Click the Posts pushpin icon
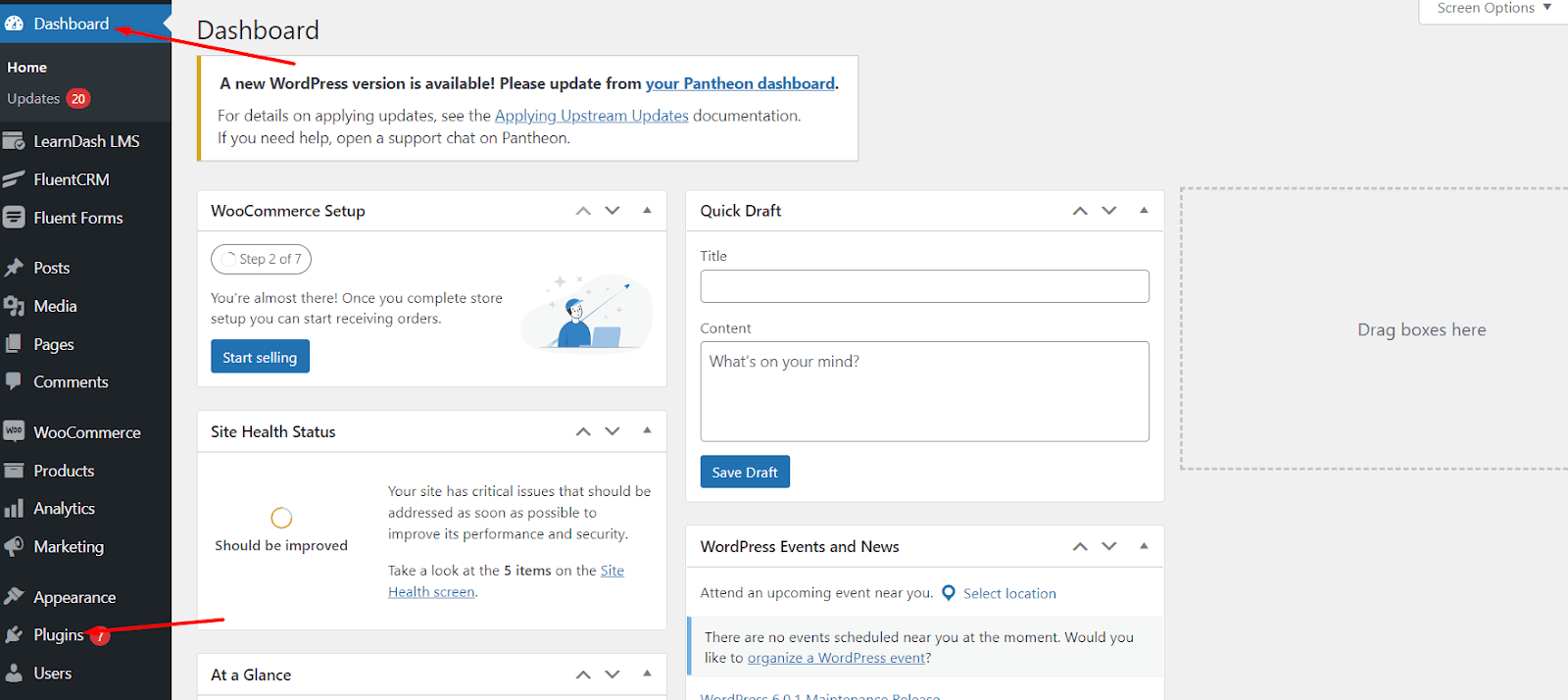This screenshot has width=1568, height=700. pyautogui.click(x=14, y=268)
